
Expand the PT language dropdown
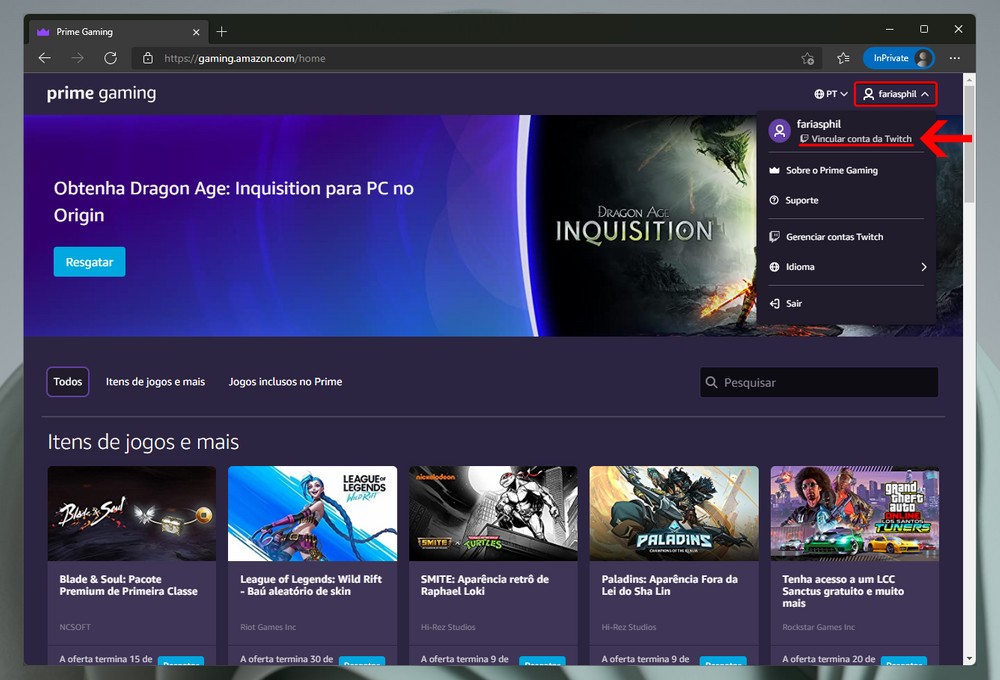point(831,94)
